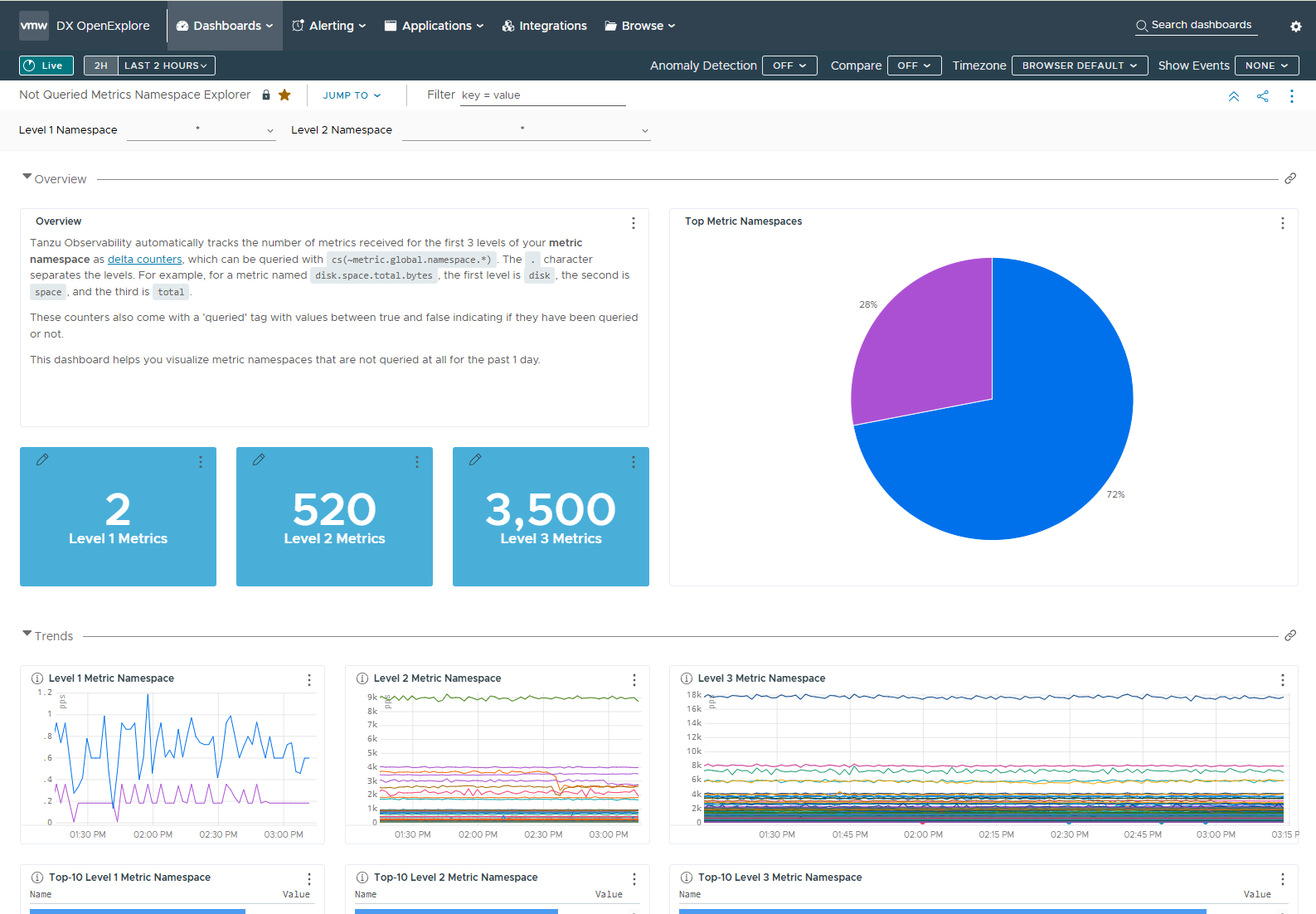Click info icon for Level 2 Metric Namespace
The image size is (1316, 914).
362,678
